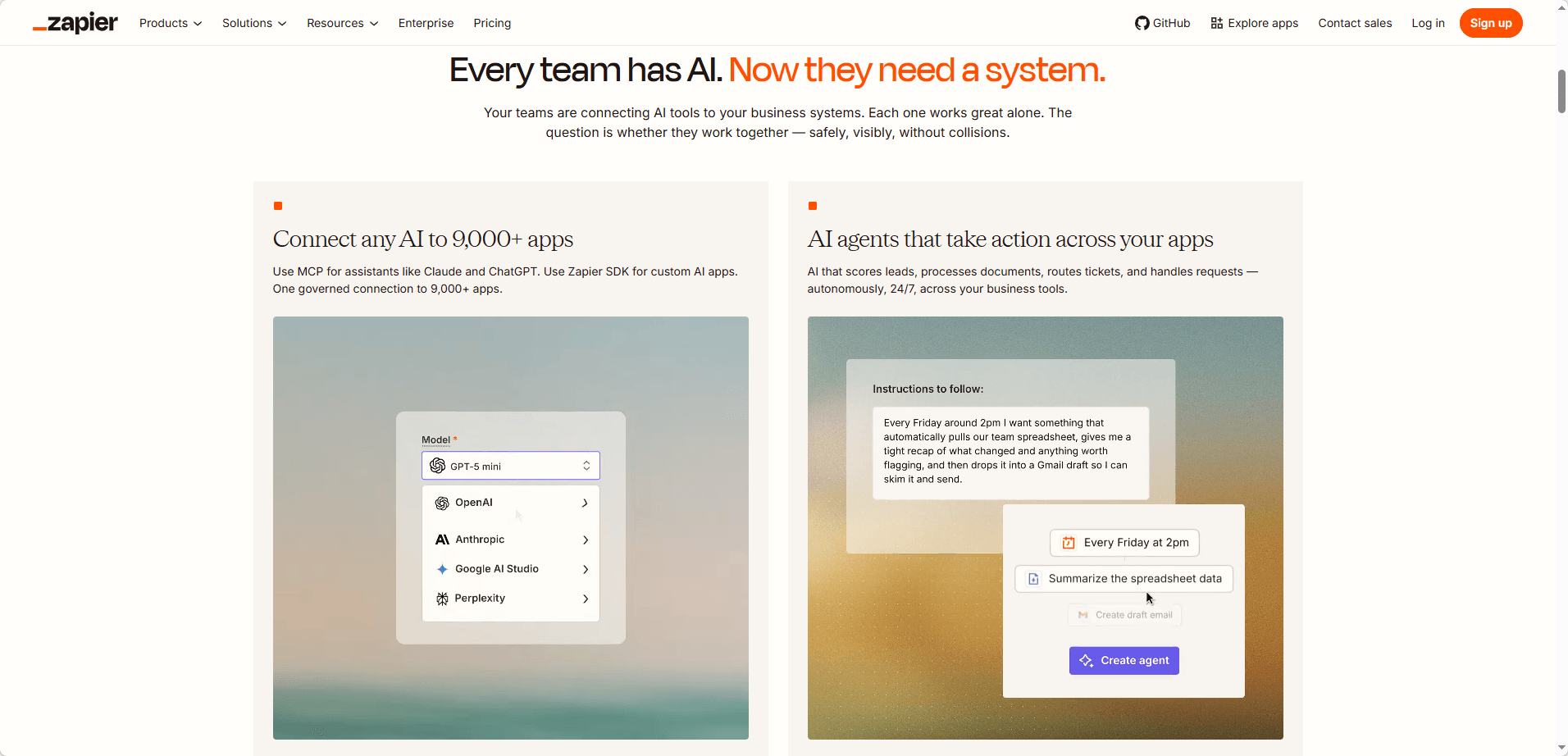1568x756 pixels.
Task: Click the Create agent button
Action: (x=1124, y=661)
